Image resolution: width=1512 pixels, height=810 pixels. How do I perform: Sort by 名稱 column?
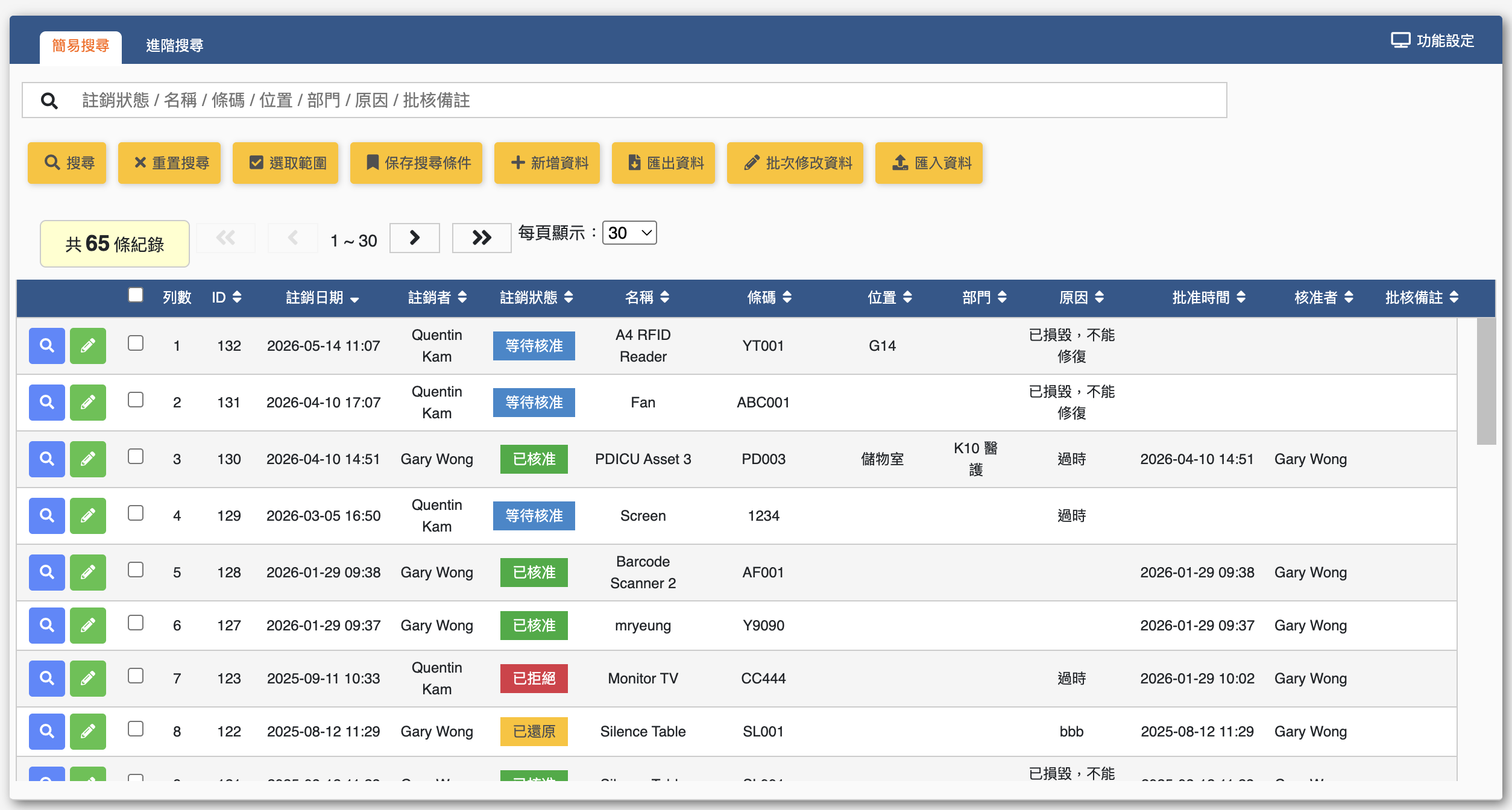[647, 297]
